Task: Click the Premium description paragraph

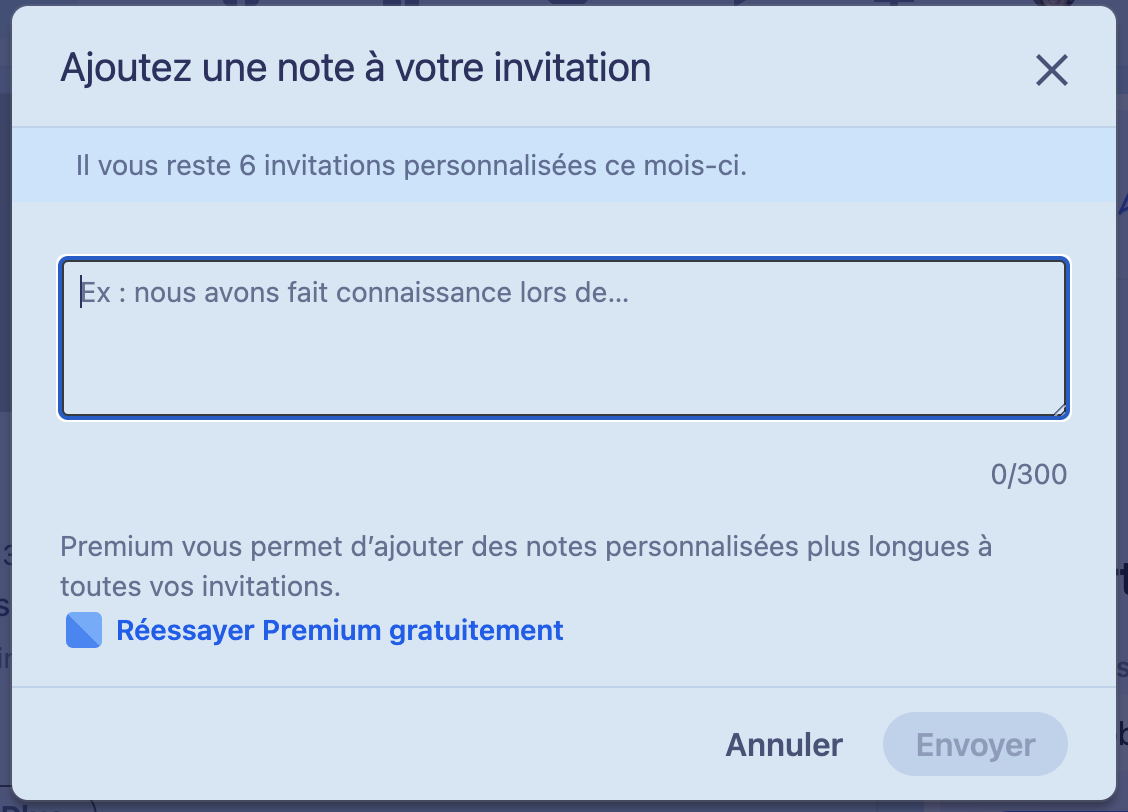Action: pyautogui.click(x=526, y=565)
